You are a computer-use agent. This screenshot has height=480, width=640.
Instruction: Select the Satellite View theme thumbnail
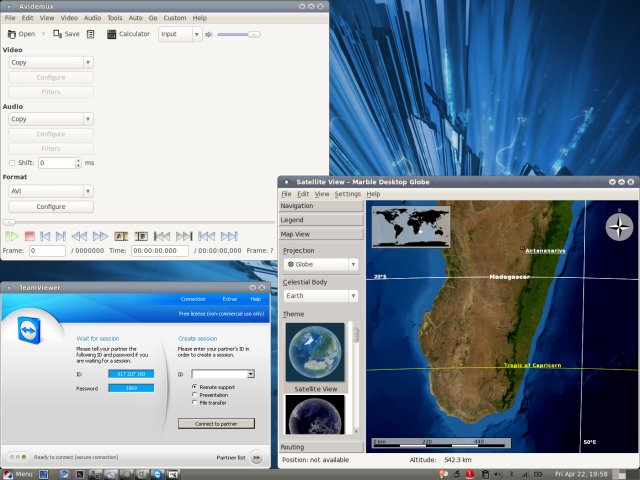point(313,352)
